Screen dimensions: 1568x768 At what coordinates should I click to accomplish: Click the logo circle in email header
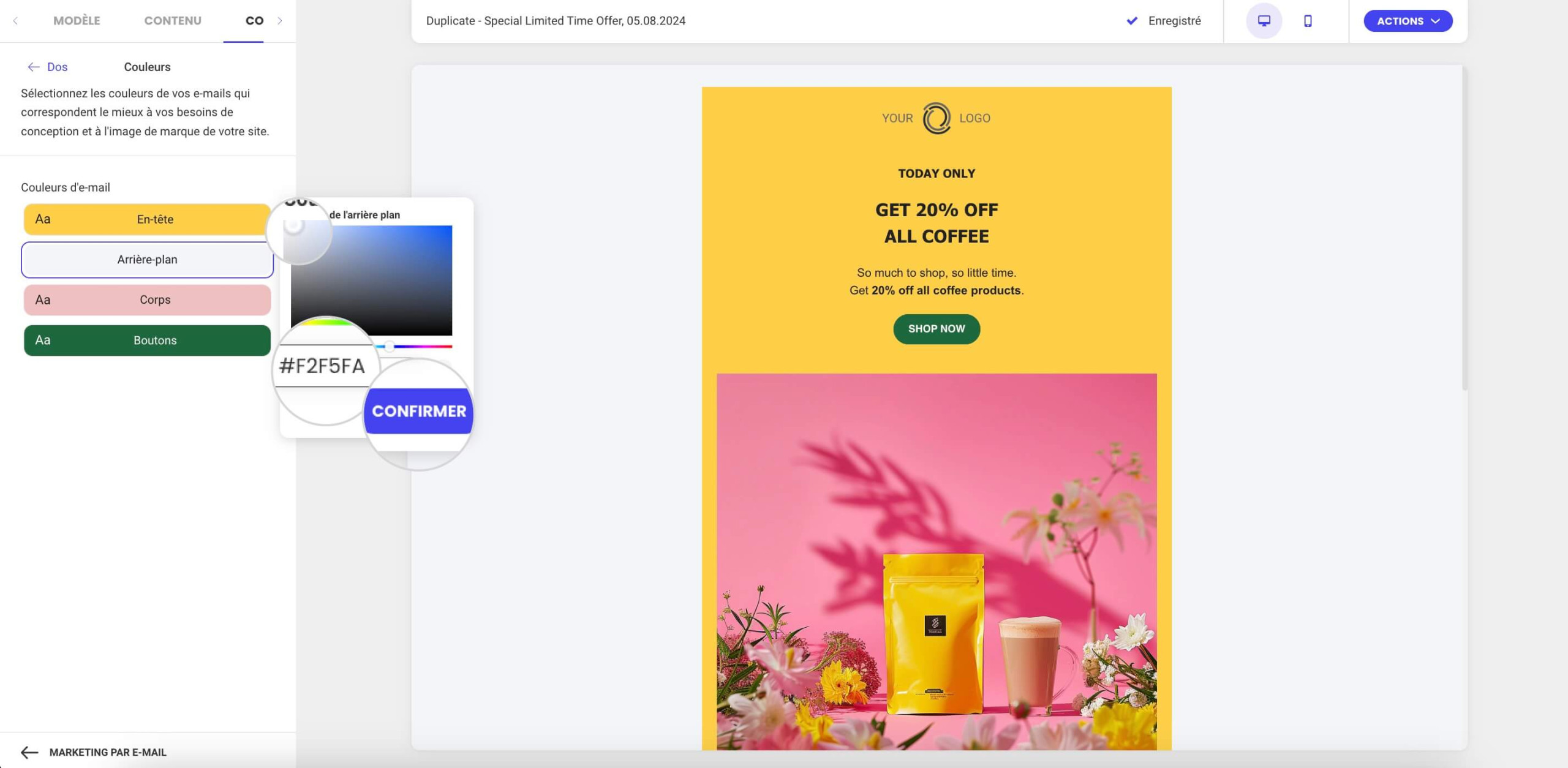coord(937,118)
